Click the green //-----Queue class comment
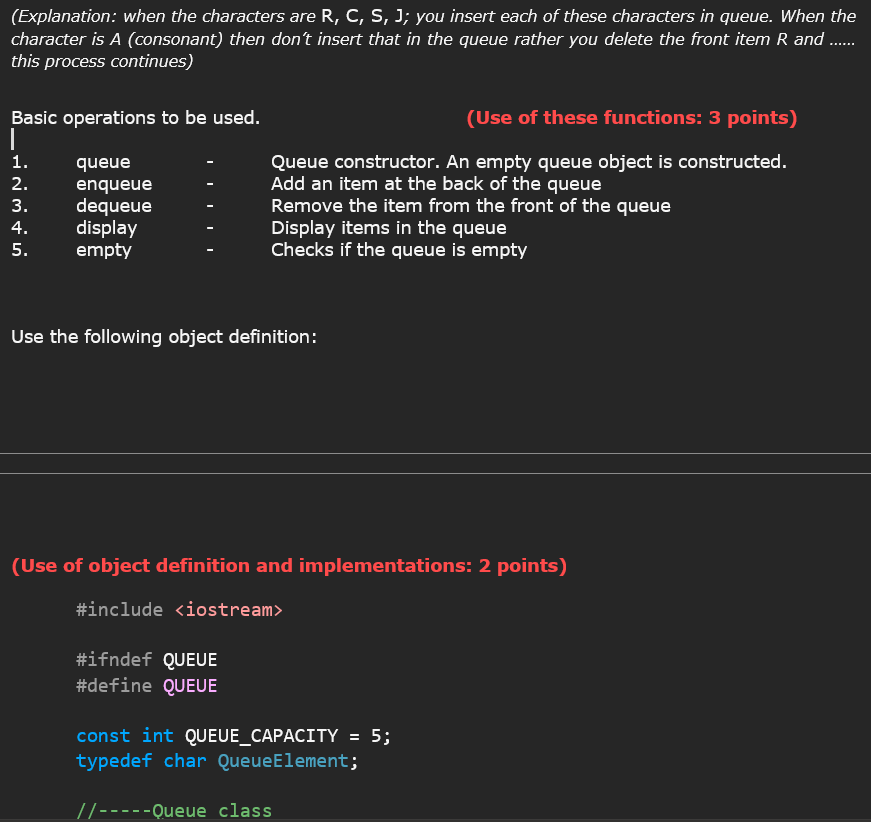 point(173,810)
